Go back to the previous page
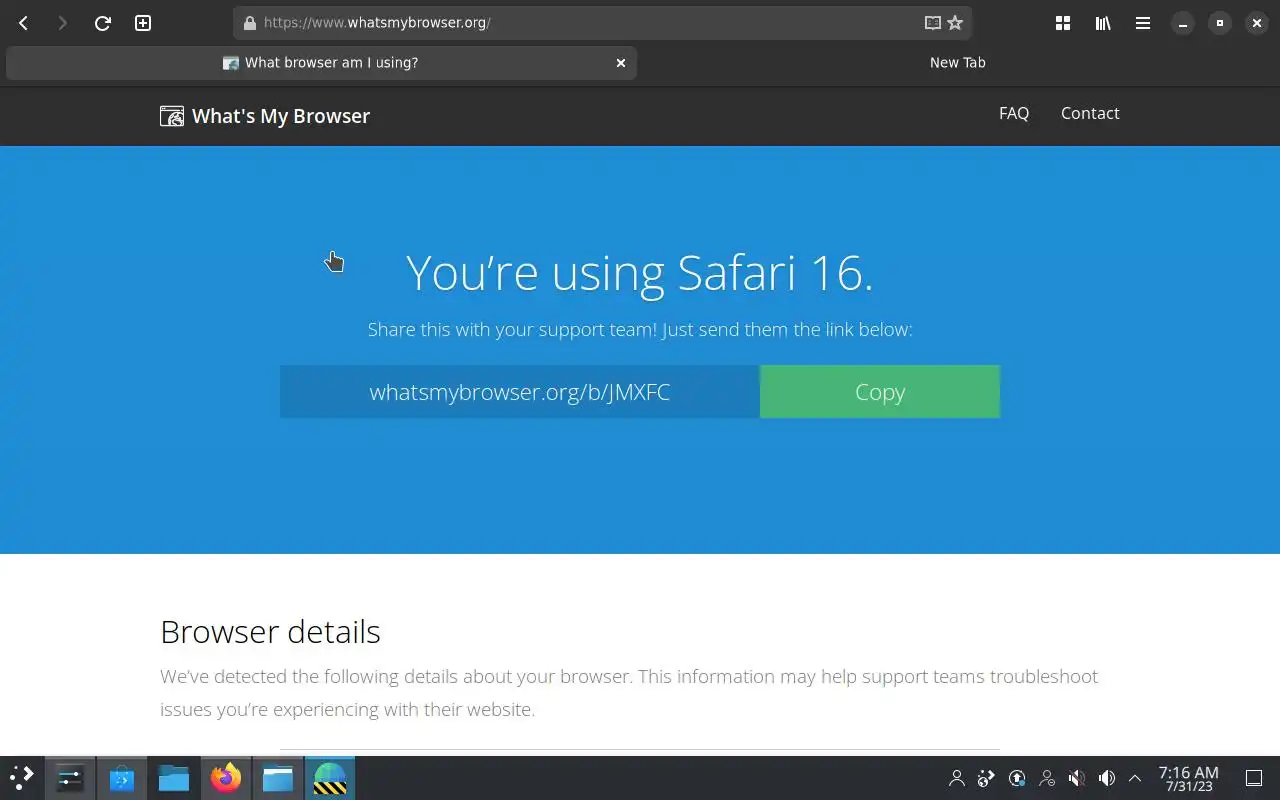This screenshot has width=1280, height=800. click(x=23, y=23)
